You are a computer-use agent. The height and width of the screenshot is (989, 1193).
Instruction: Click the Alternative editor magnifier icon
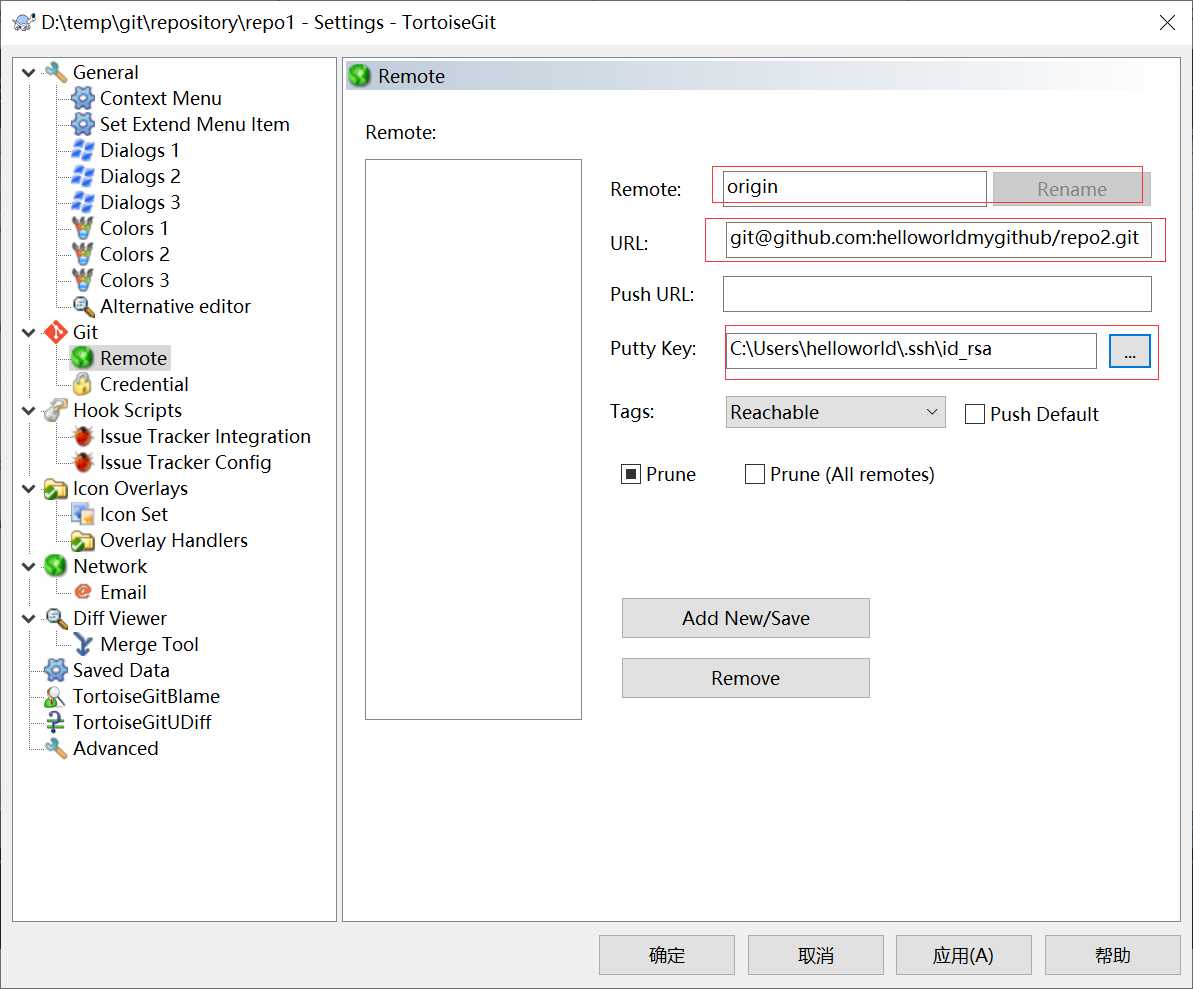tap(82, 307)
